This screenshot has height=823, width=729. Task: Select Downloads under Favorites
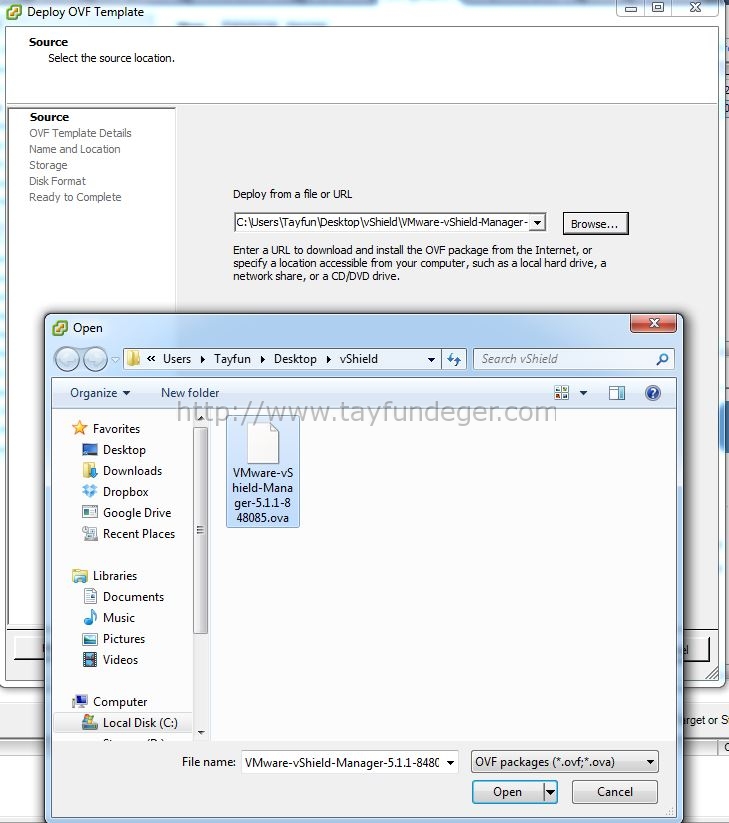(x=132, y=471)
